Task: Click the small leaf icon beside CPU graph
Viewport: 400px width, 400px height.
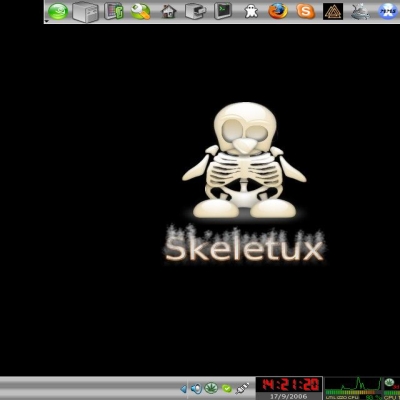Action: 389,382
